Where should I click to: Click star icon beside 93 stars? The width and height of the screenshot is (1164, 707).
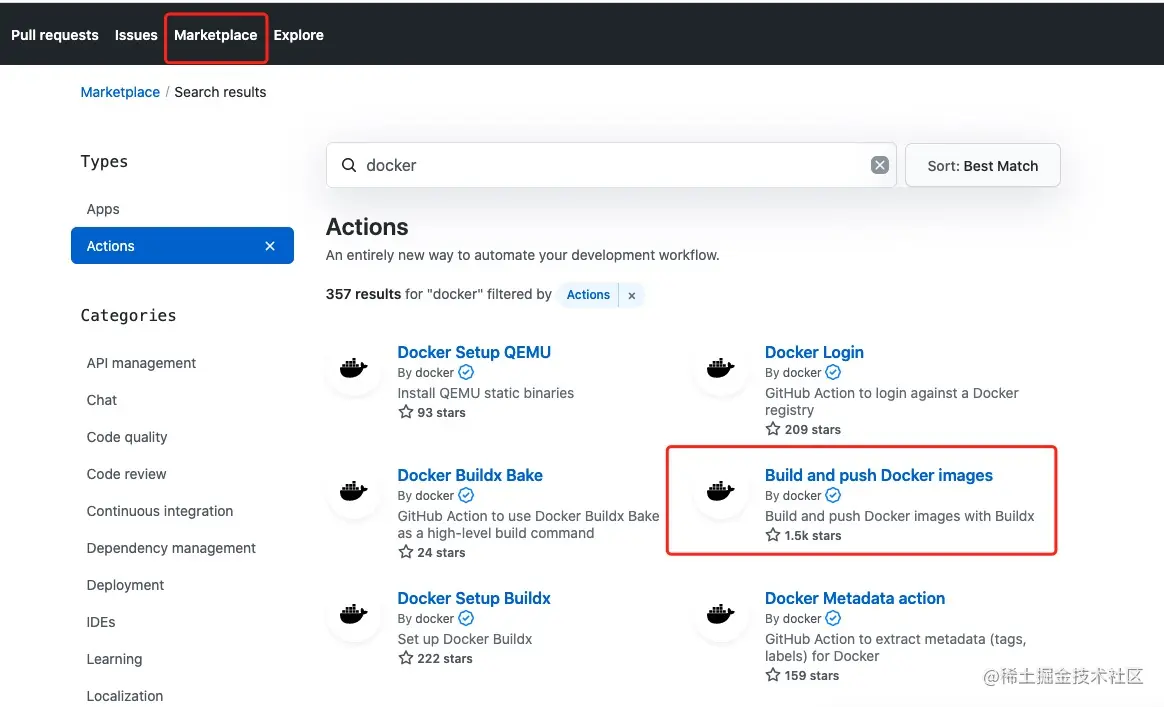click(x=405, y=411)
